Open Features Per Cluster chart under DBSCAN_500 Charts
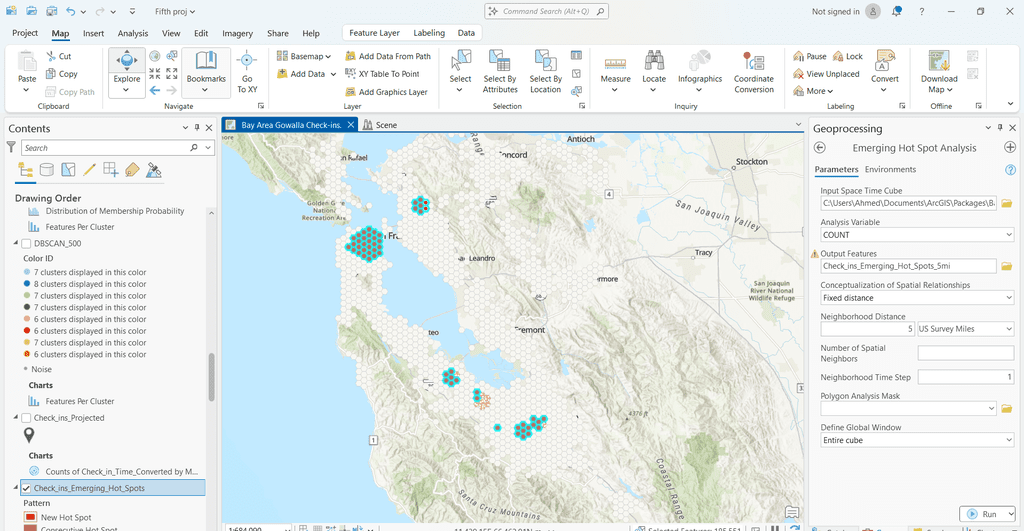 coord(80,401)
